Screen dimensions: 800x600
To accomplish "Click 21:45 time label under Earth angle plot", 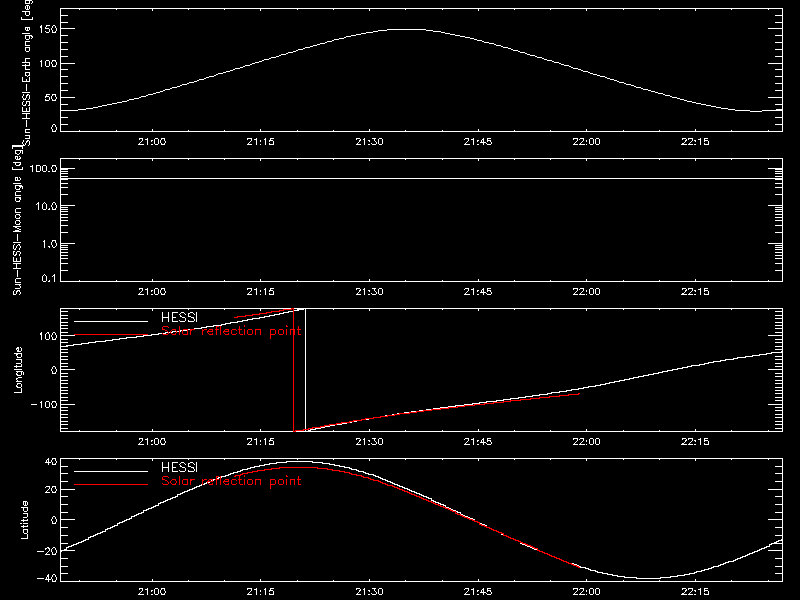I will tap(478, 141).
